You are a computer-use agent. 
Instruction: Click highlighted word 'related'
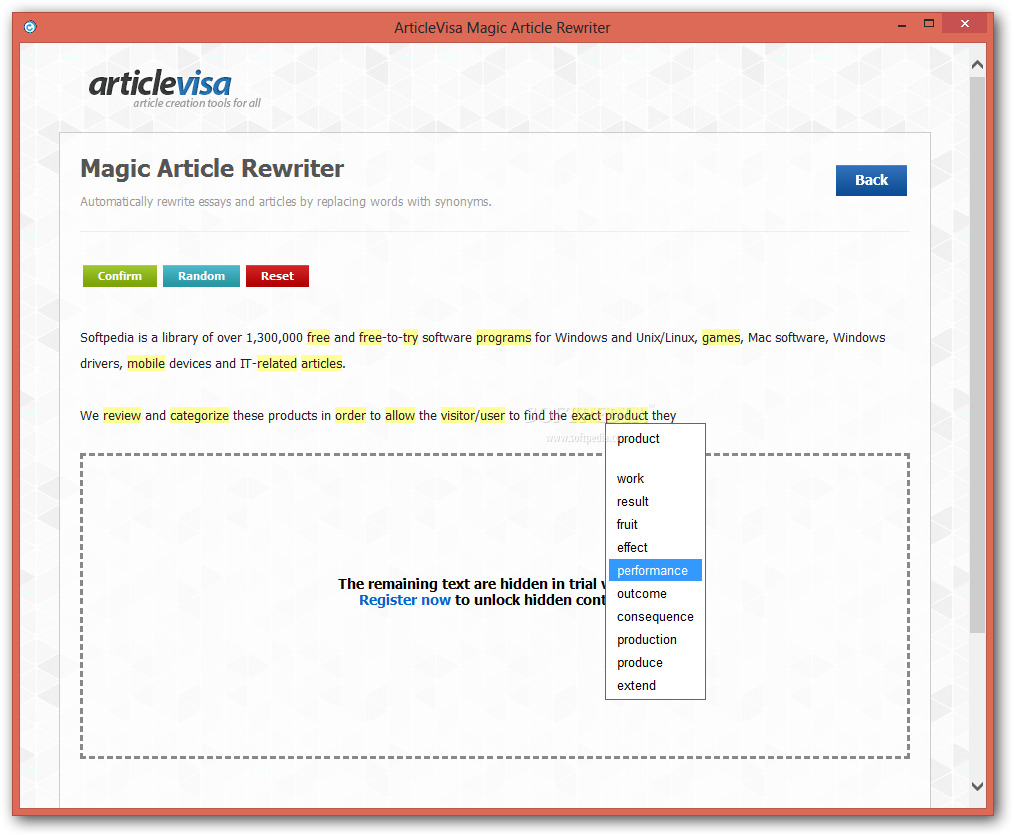coord(277,363)
